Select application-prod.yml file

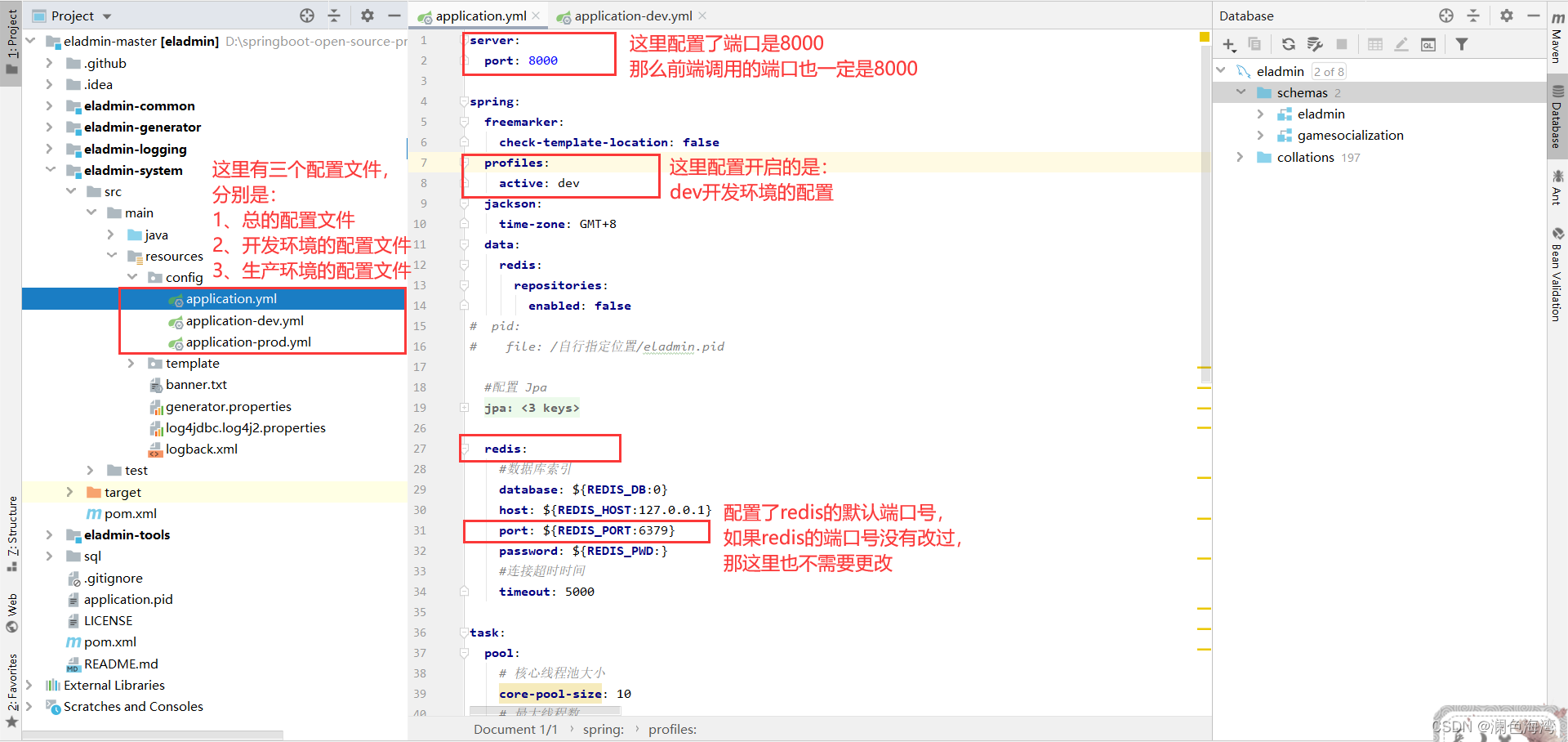(x=248, y=342)
